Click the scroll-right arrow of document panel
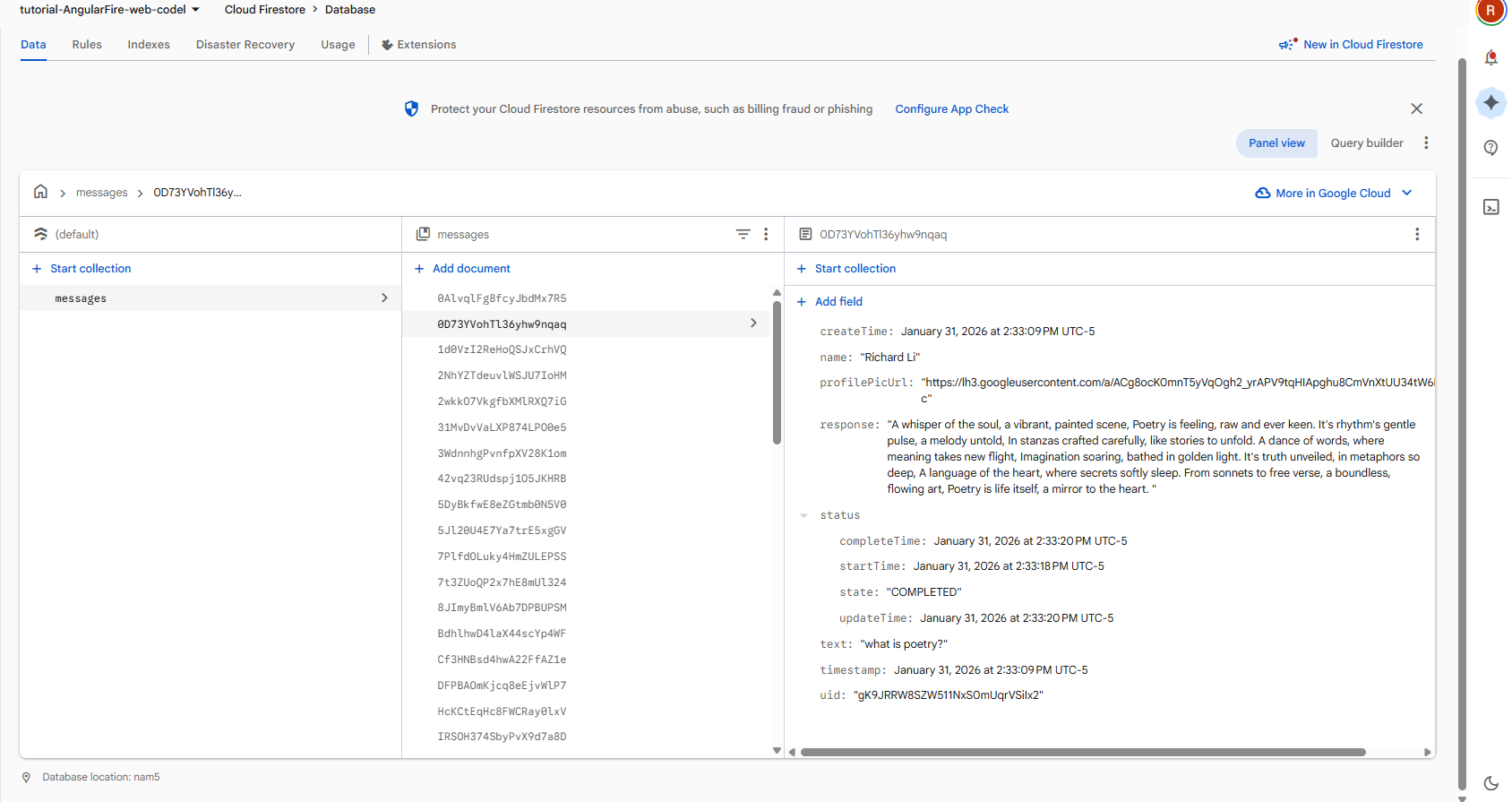 tap(1427, 752)
